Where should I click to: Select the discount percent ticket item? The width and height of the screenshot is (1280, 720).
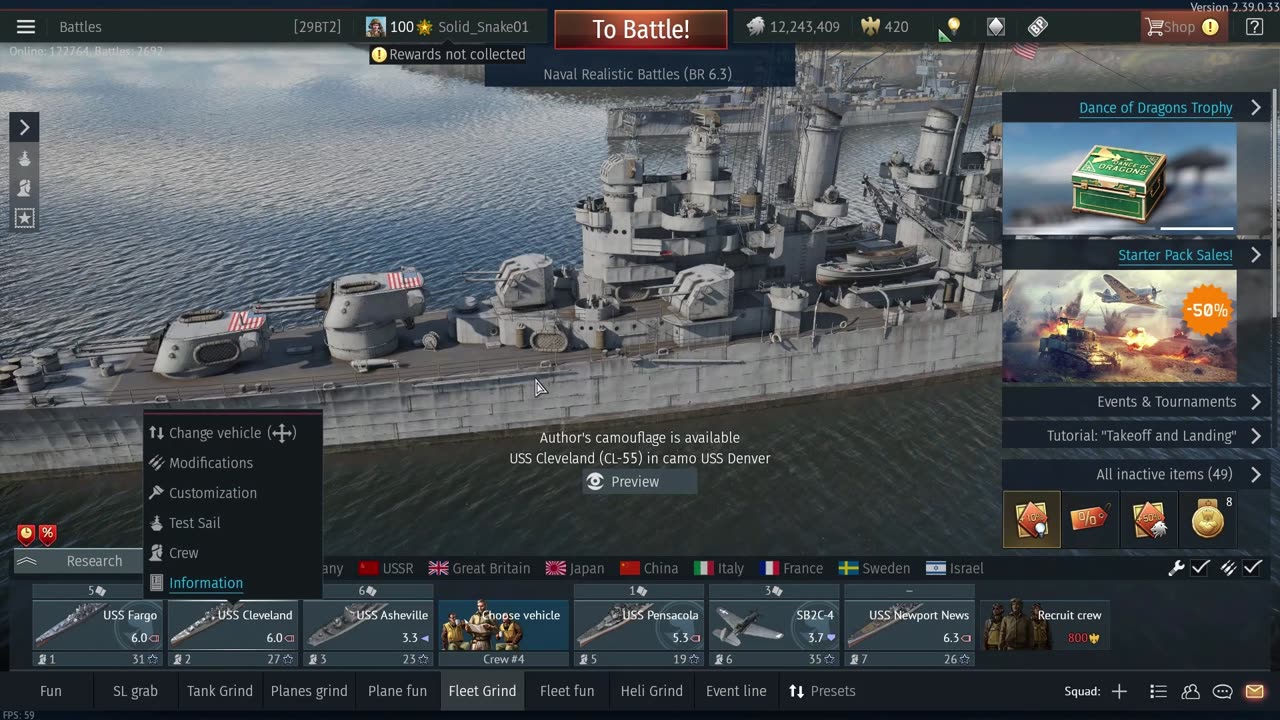1090,520
